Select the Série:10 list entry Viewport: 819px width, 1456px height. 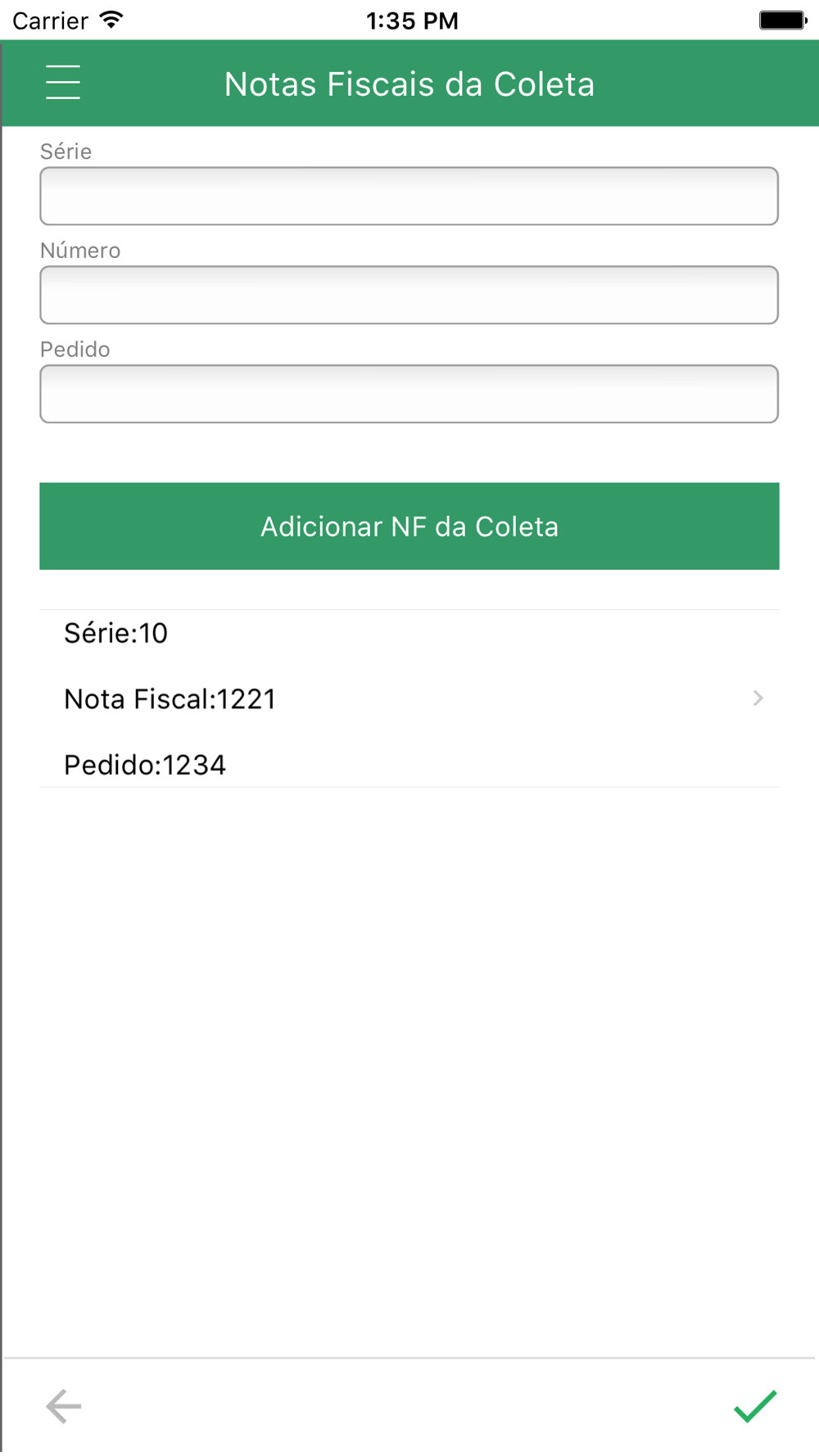pos(115,633)
